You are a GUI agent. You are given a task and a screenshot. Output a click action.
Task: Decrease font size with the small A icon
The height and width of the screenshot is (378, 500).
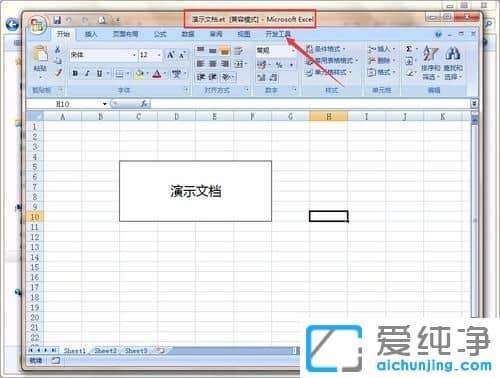182,55
